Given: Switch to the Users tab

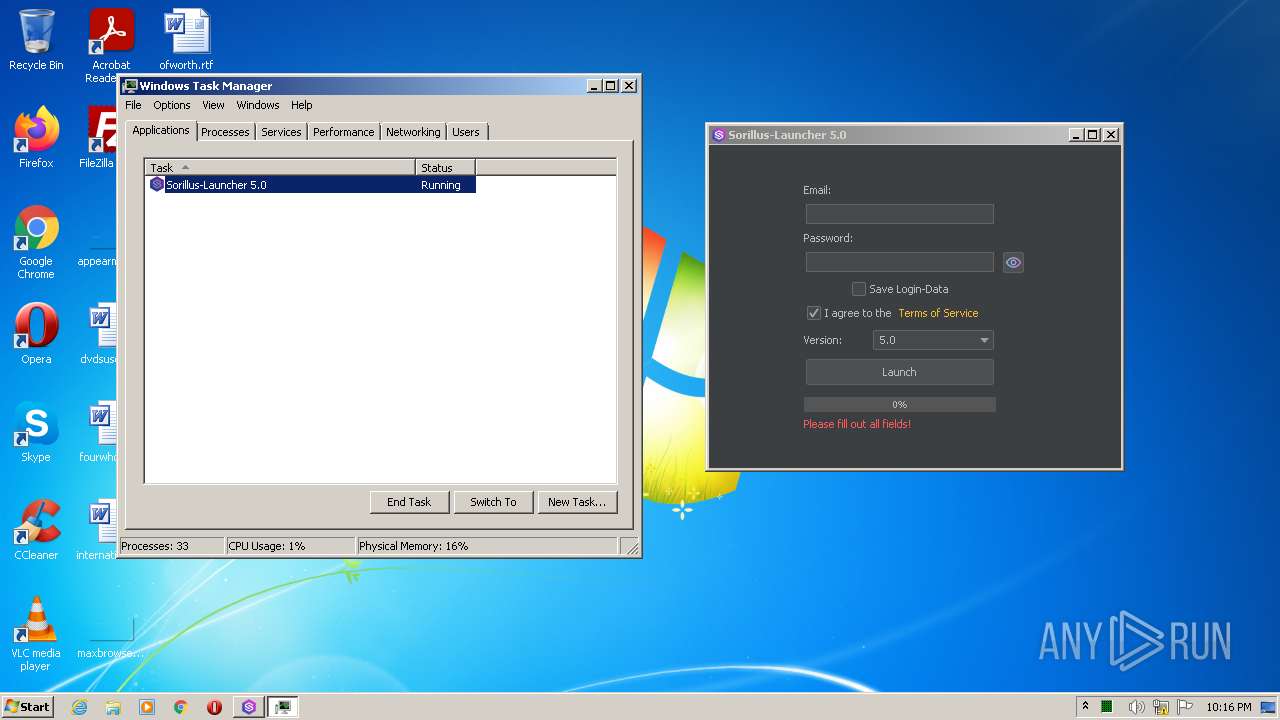Looking at the screenshot, I should [x=466, y=132].
